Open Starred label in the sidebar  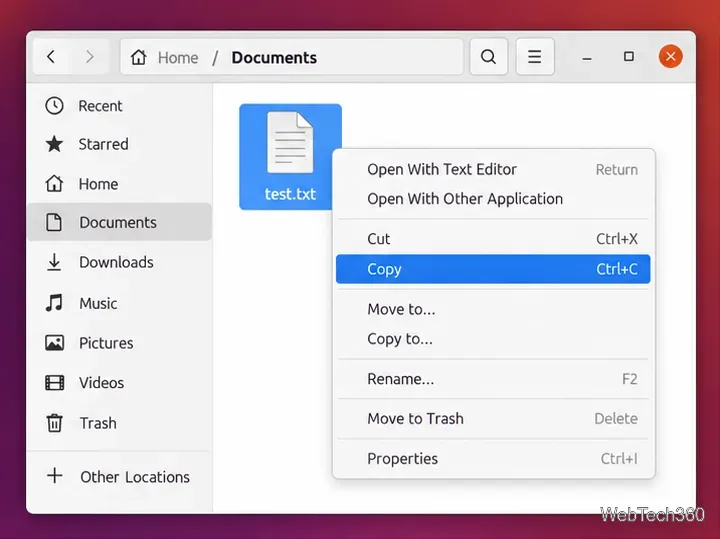(x=104, y=144)
